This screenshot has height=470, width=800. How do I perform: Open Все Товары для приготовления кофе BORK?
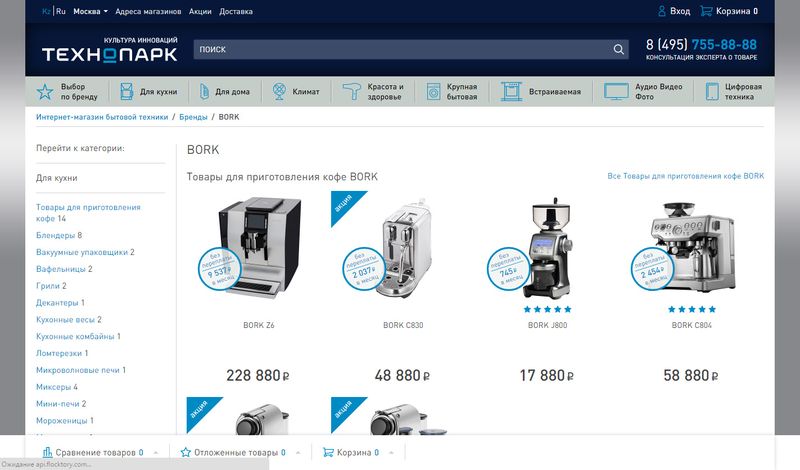(686, 176)
